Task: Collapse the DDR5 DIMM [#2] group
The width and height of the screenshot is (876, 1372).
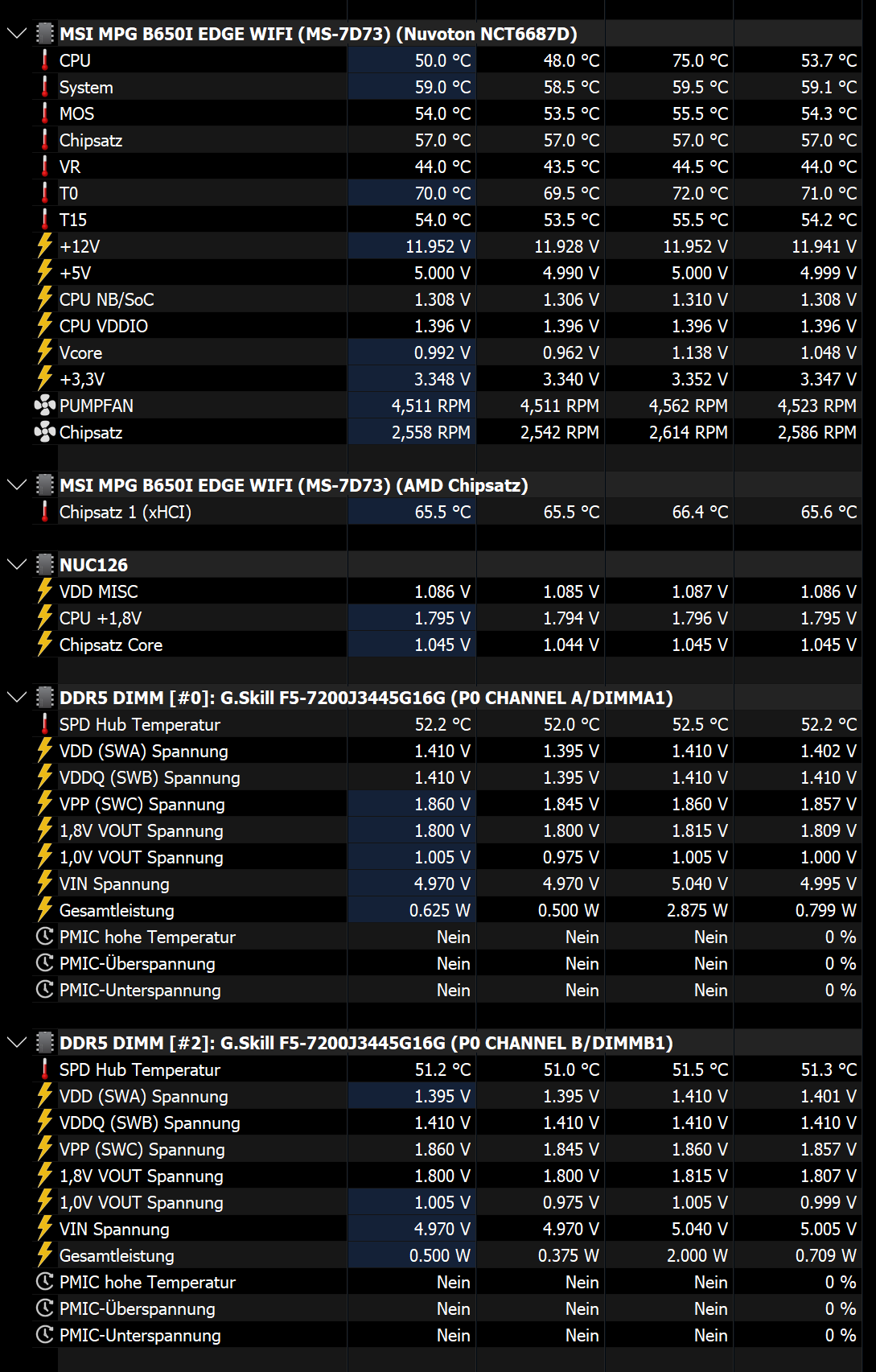Action: pyautogui.click(x=16, y=1043)
